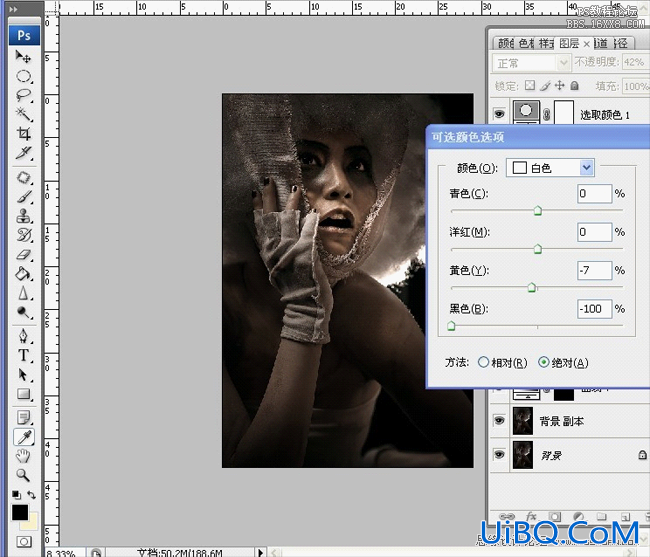Switch to the 样式 tab
The image size is (650, 557).
tap(546, 44)
